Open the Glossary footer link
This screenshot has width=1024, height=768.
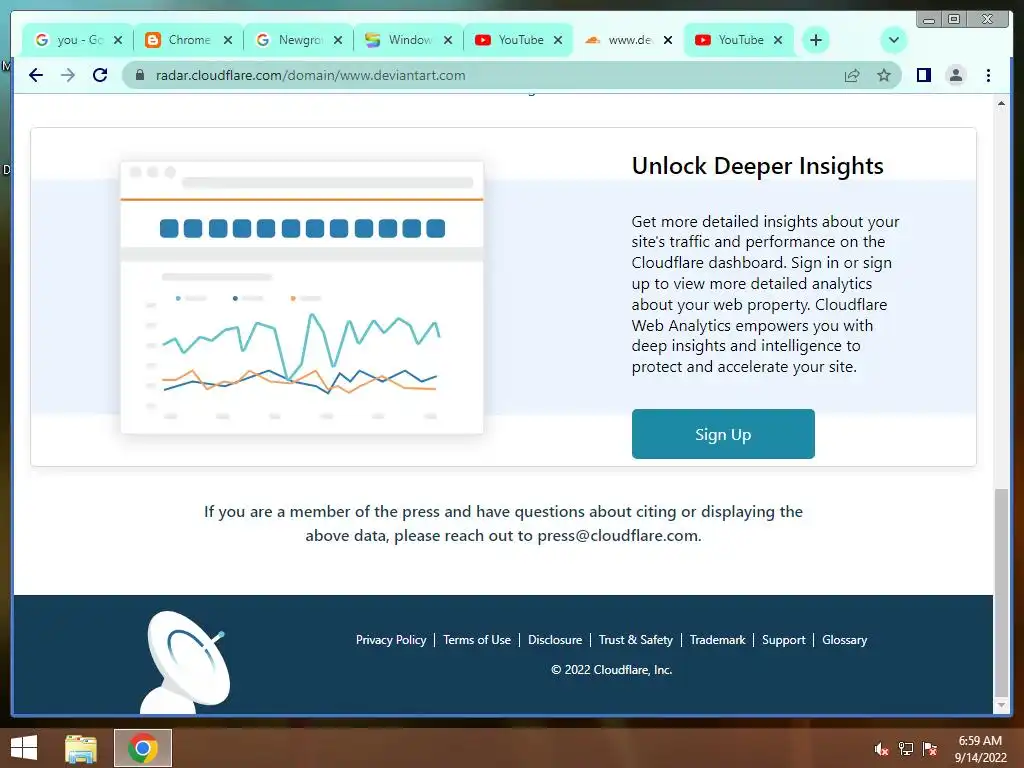pyautogui.click(x=844, y=640)
